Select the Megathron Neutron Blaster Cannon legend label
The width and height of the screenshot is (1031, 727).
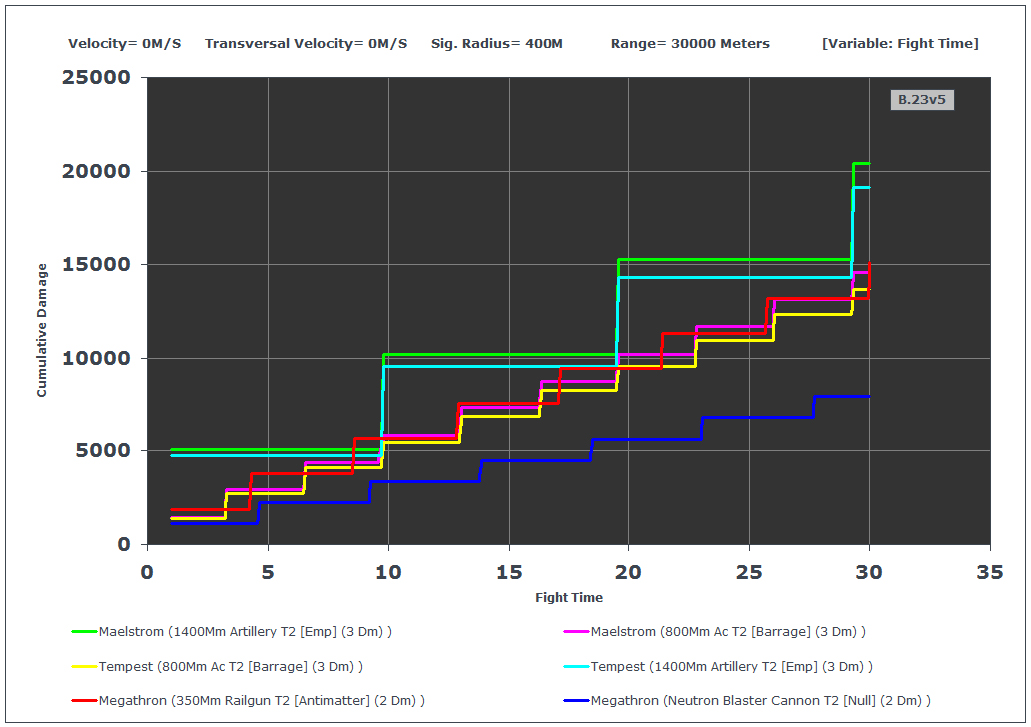(x=761, y=701)
